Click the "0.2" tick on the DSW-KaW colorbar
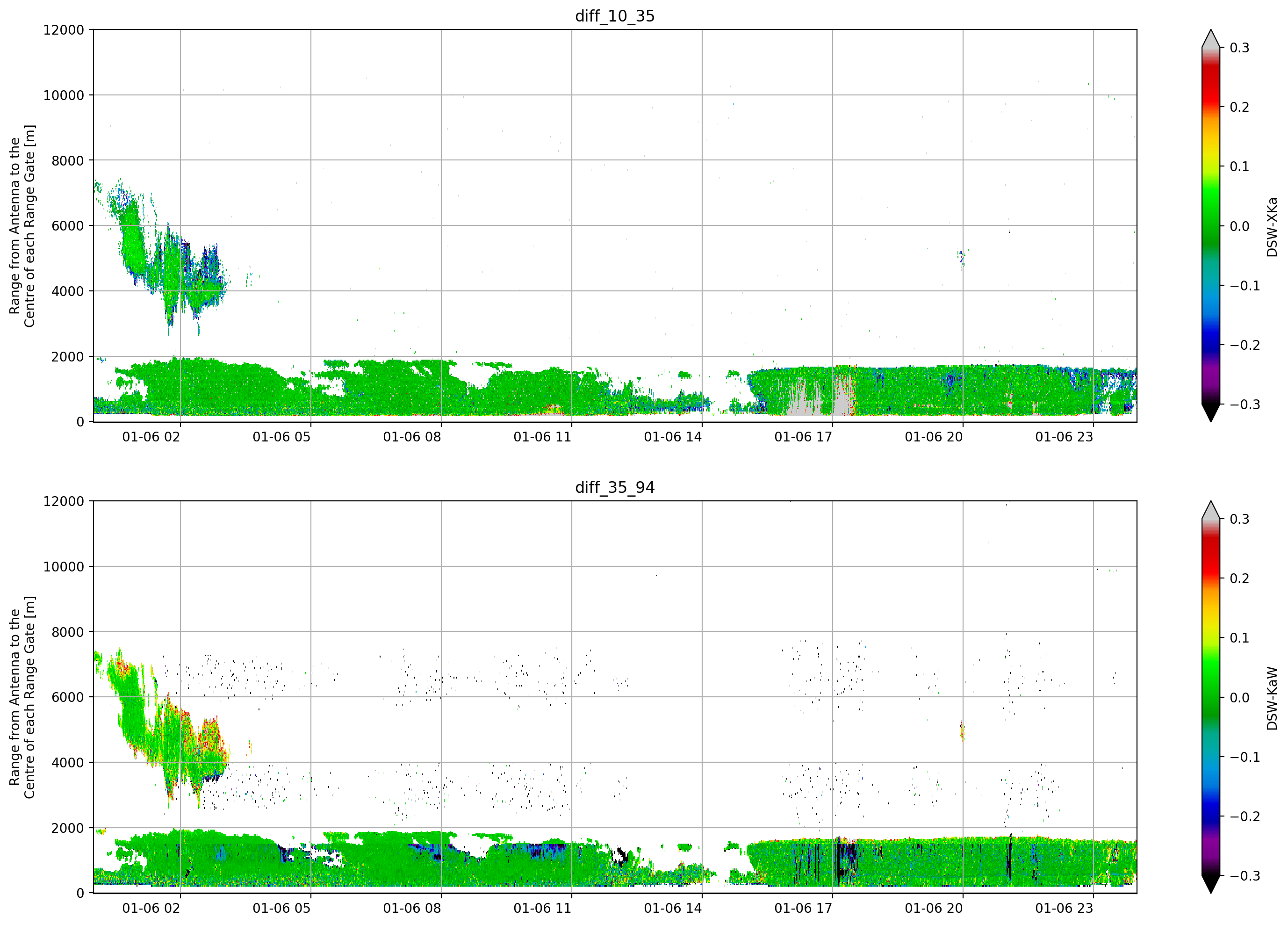 tap(1240, 579)
